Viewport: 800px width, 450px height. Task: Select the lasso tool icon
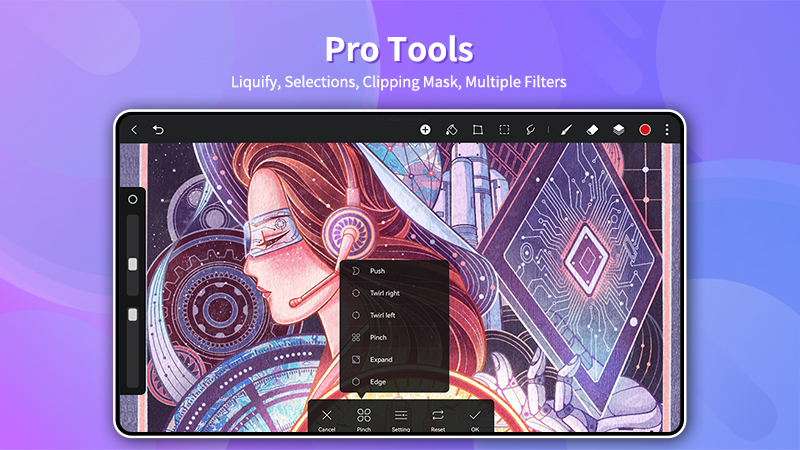tap(531, 130)
